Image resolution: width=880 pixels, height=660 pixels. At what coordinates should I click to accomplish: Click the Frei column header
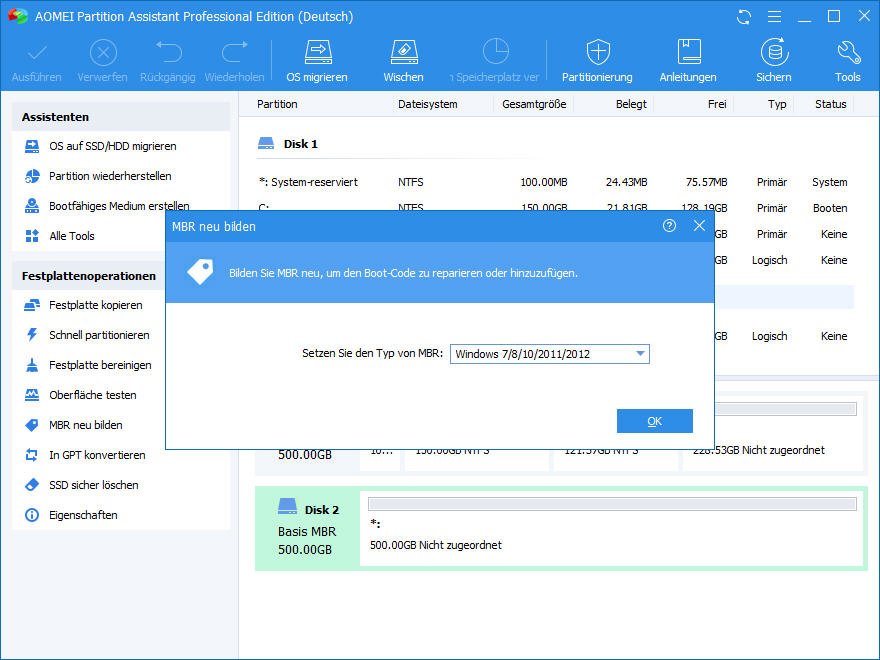tap(717, 104)
